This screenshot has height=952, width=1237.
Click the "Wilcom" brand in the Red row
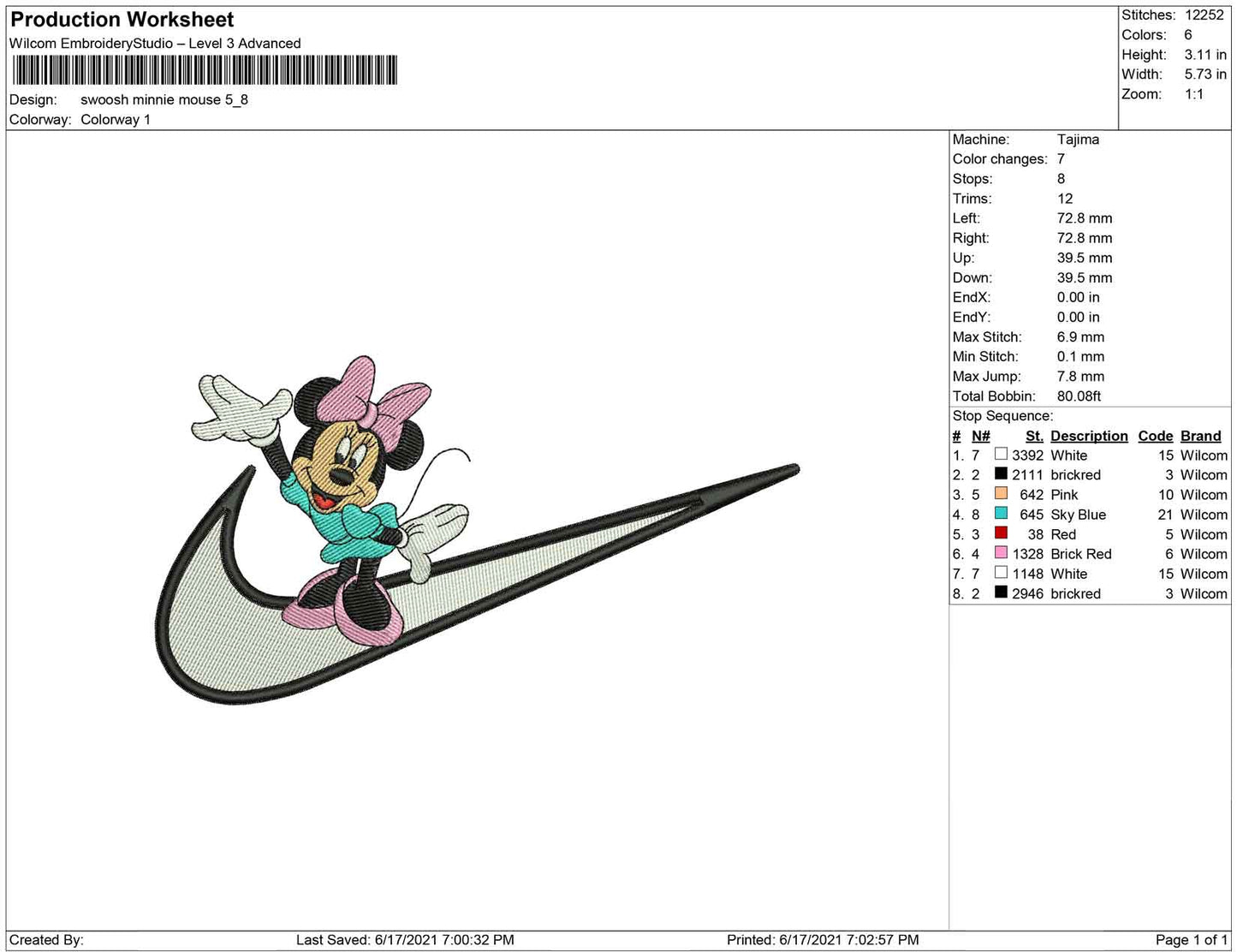(x=1204, y=534)
